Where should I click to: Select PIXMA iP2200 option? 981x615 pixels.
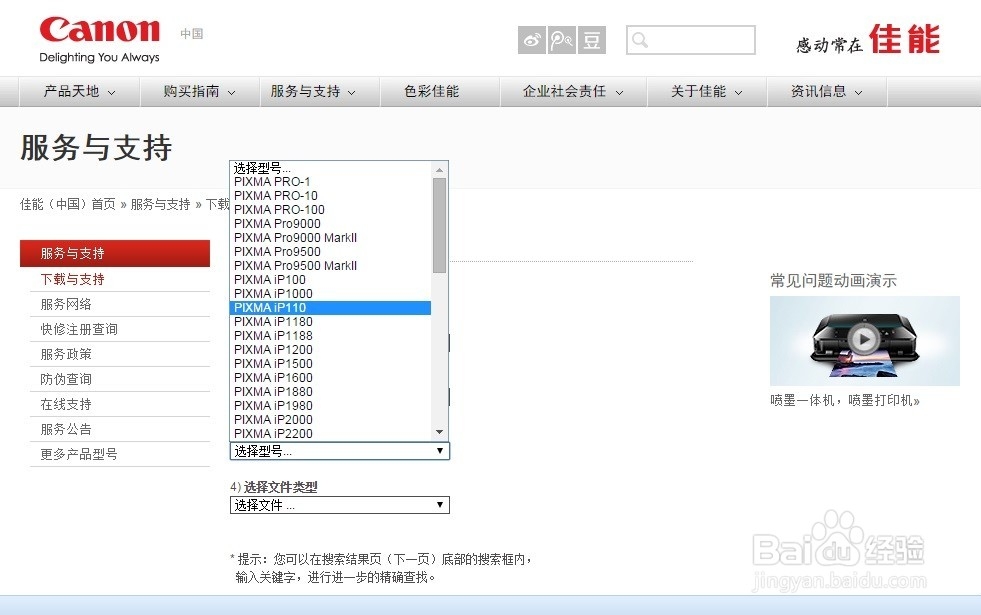coord(331,434)
